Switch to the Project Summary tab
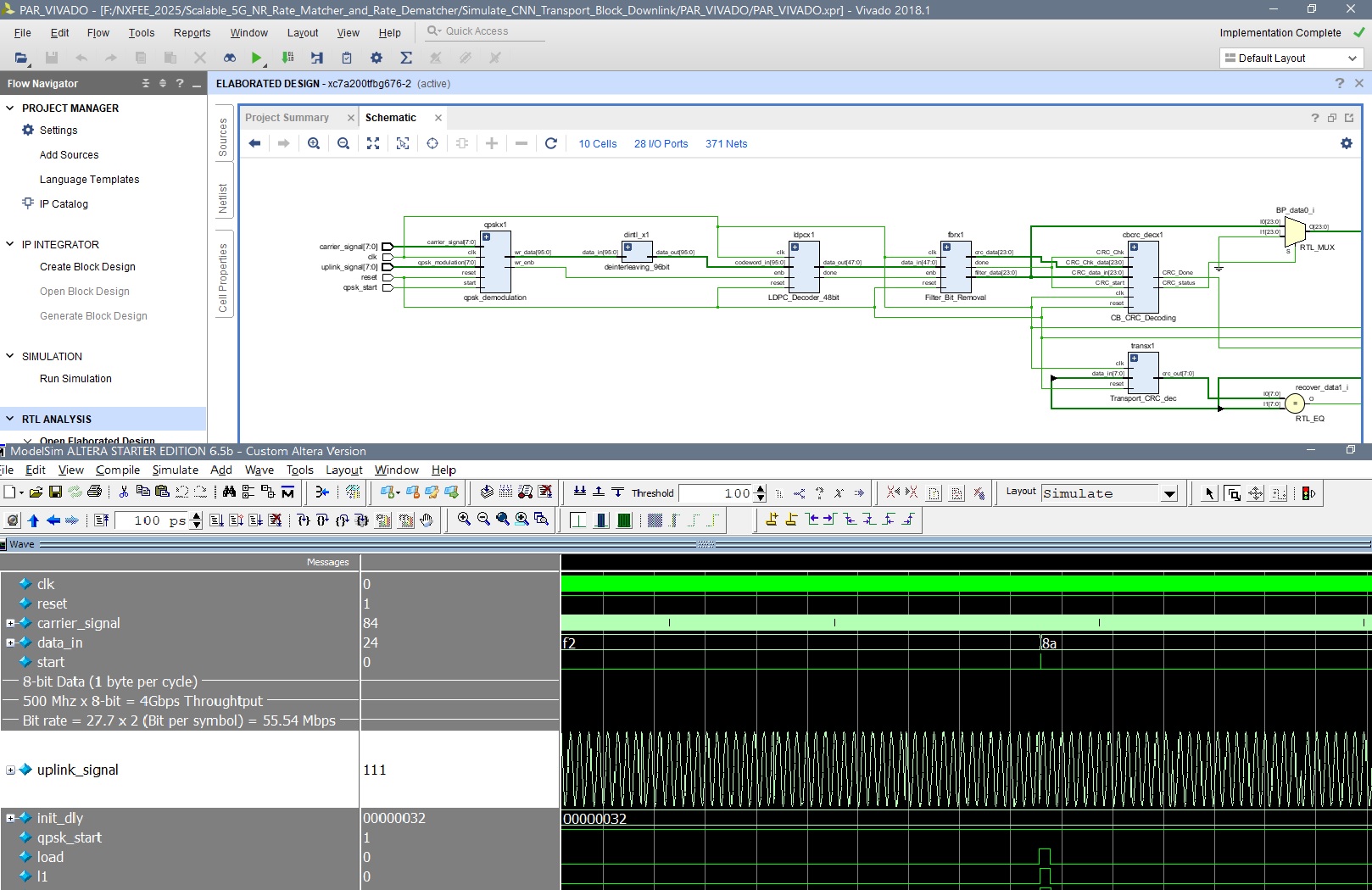The image size is (1372, 890). (287, 118)
